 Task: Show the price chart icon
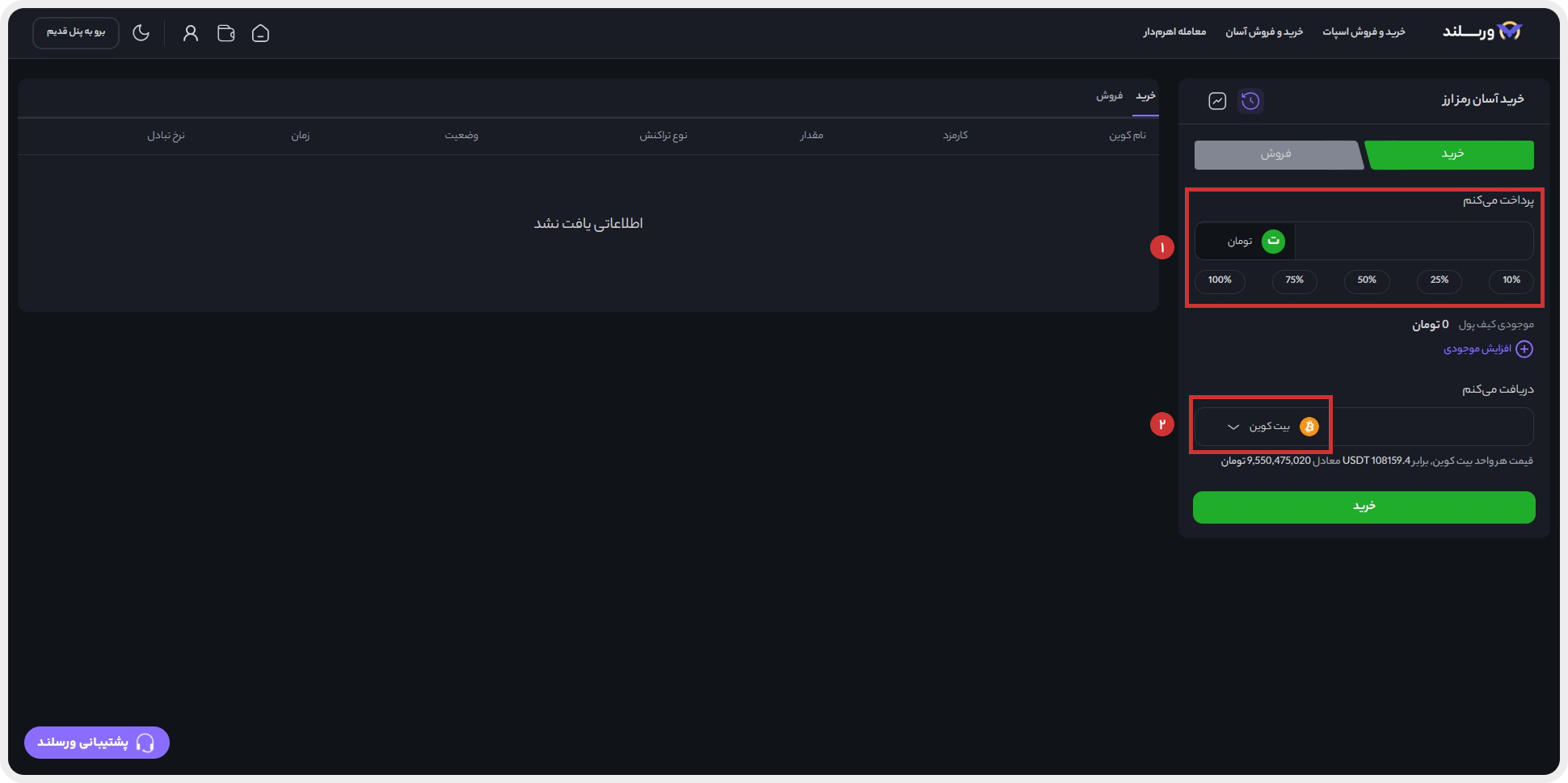coord(1217,101)
